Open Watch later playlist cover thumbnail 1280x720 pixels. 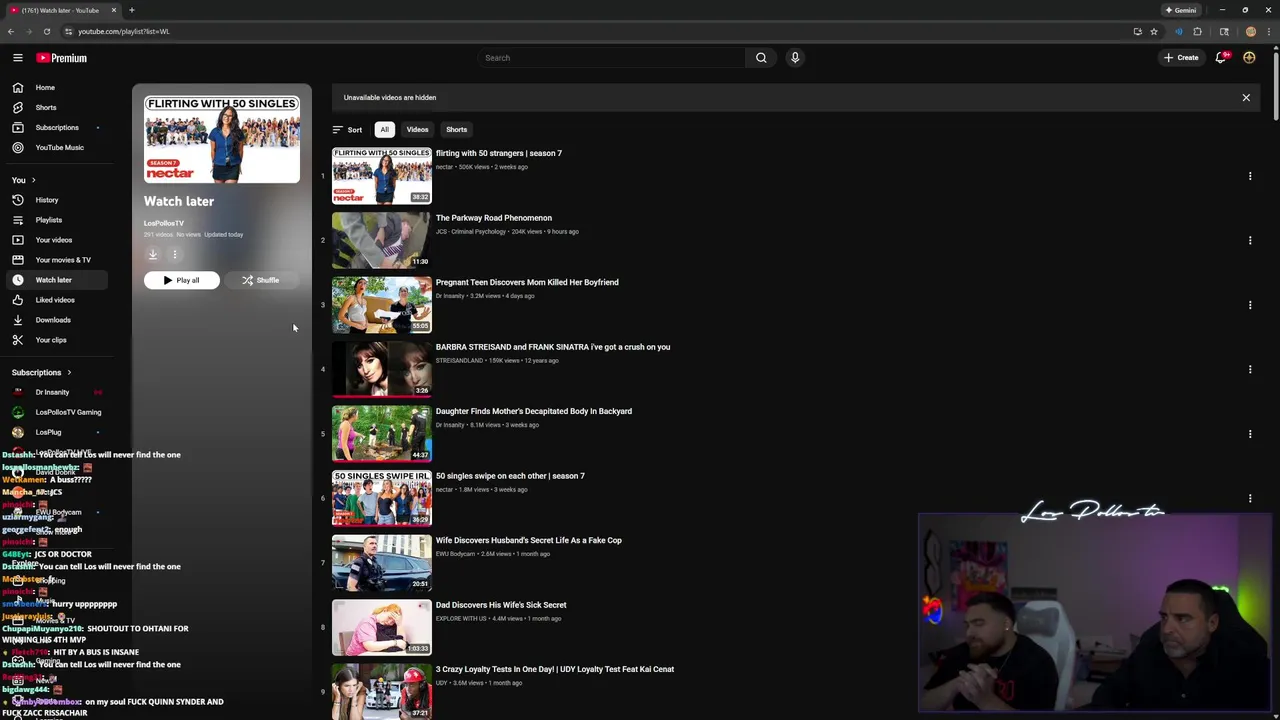(x=222, y=140)
